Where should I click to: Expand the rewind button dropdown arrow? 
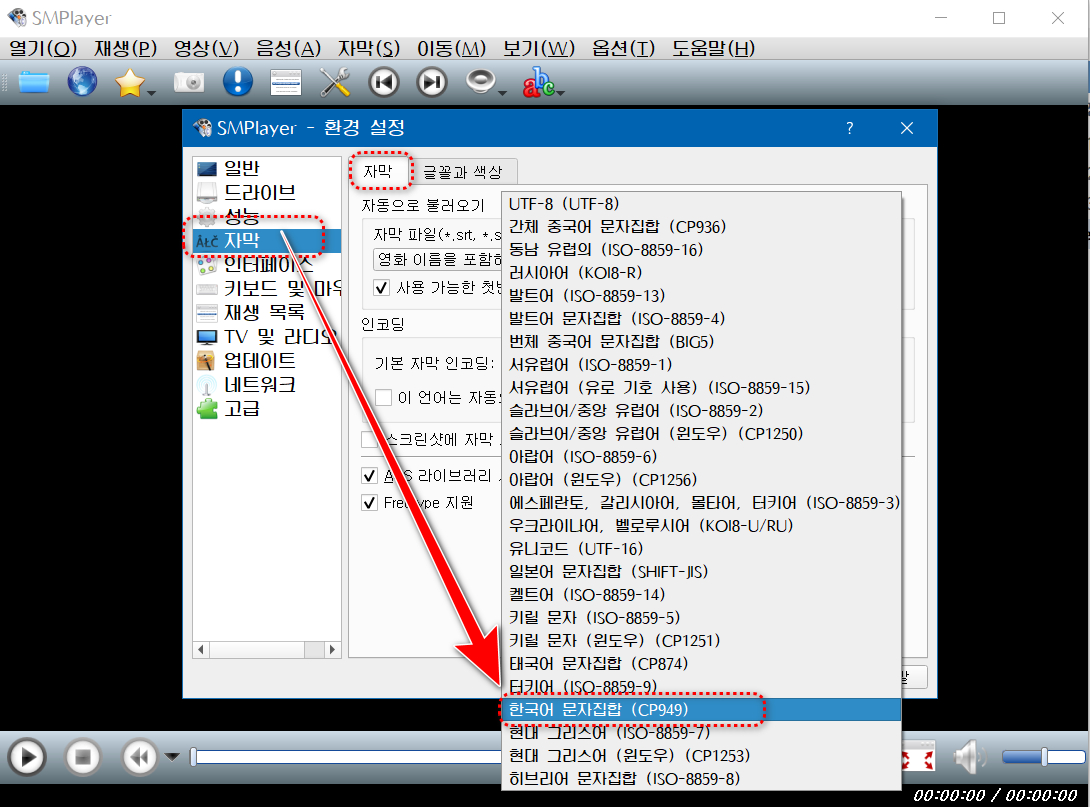point(172,756)
